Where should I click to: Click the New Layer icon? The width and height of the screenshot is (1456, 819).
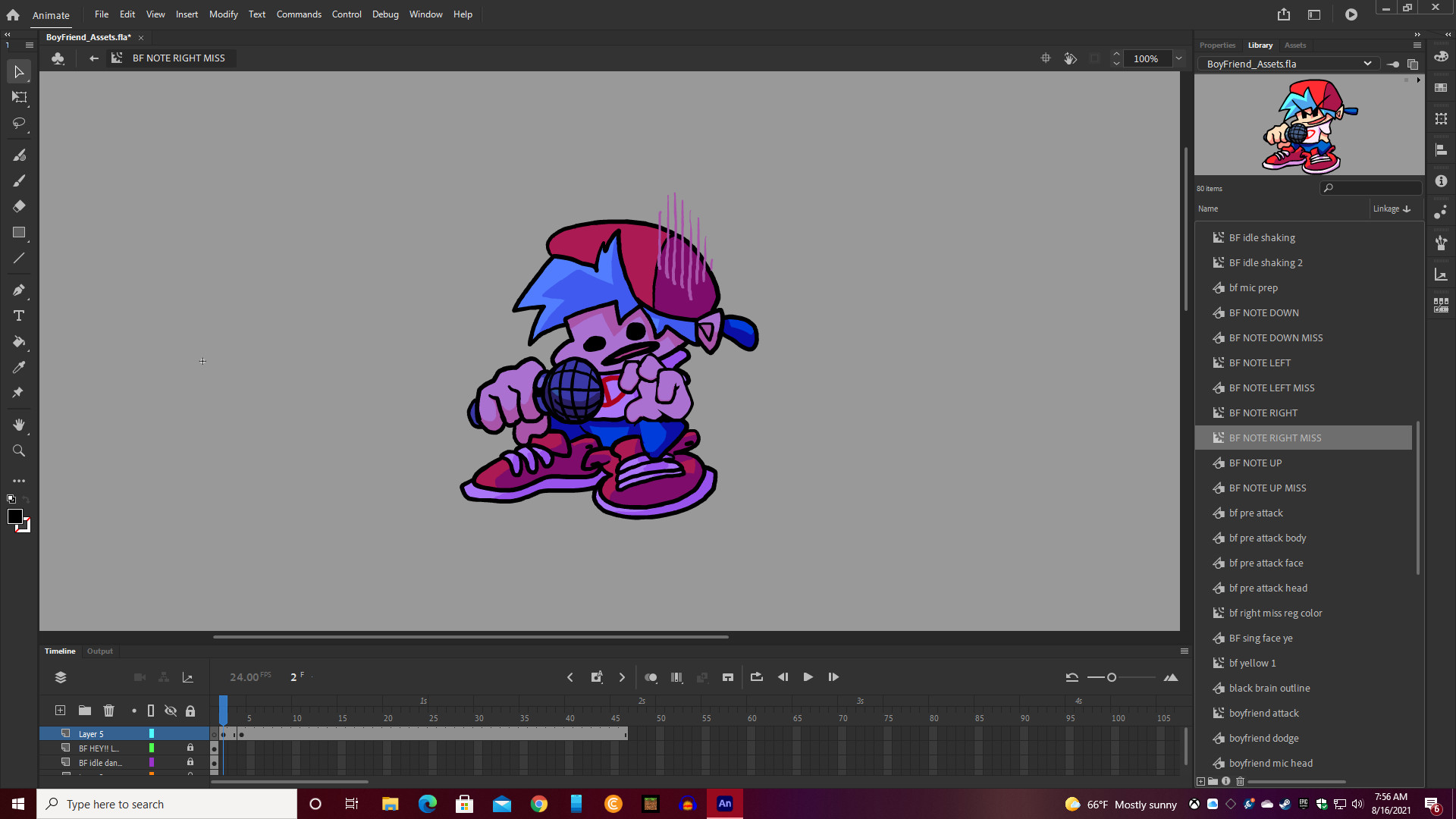pyautogui.click(x=60, y=711)
